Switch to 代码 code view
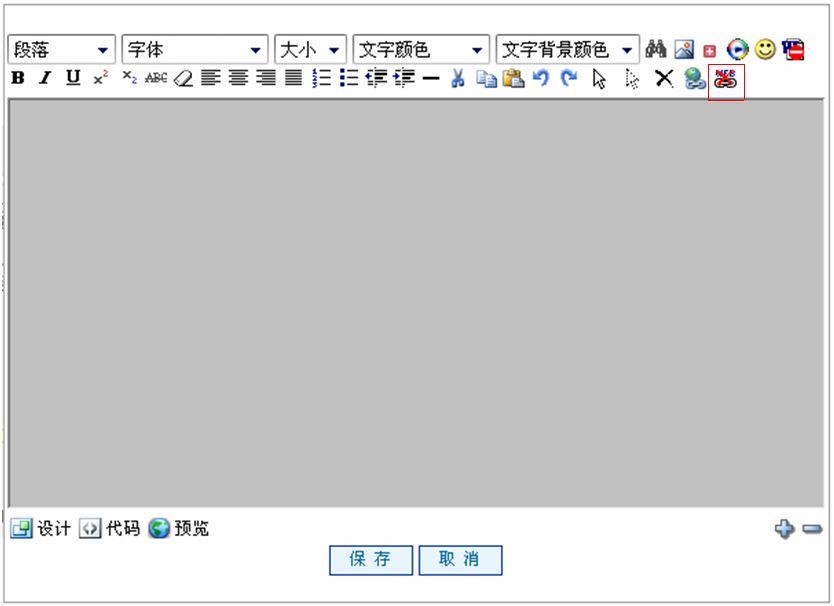This screenshot has height=606, width=834. (110, 528)
